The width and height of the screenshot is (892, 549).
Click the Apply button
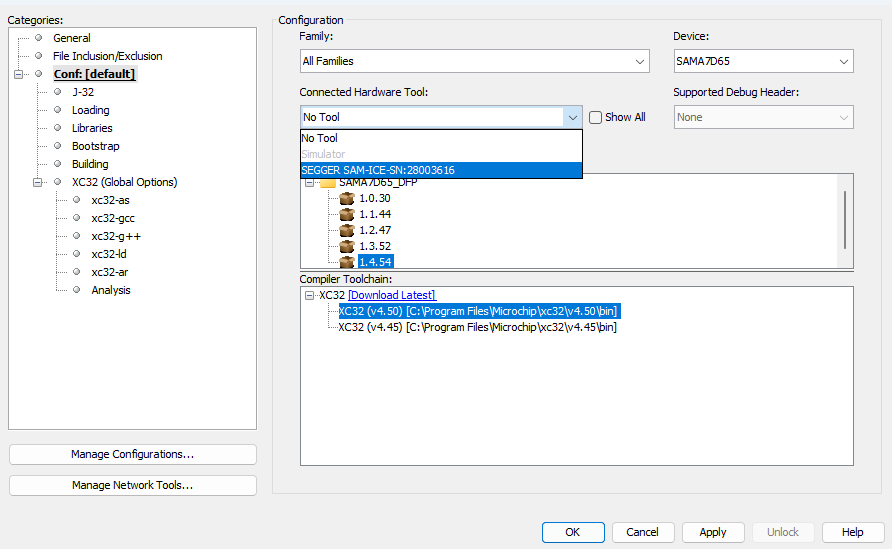(713, 532)
